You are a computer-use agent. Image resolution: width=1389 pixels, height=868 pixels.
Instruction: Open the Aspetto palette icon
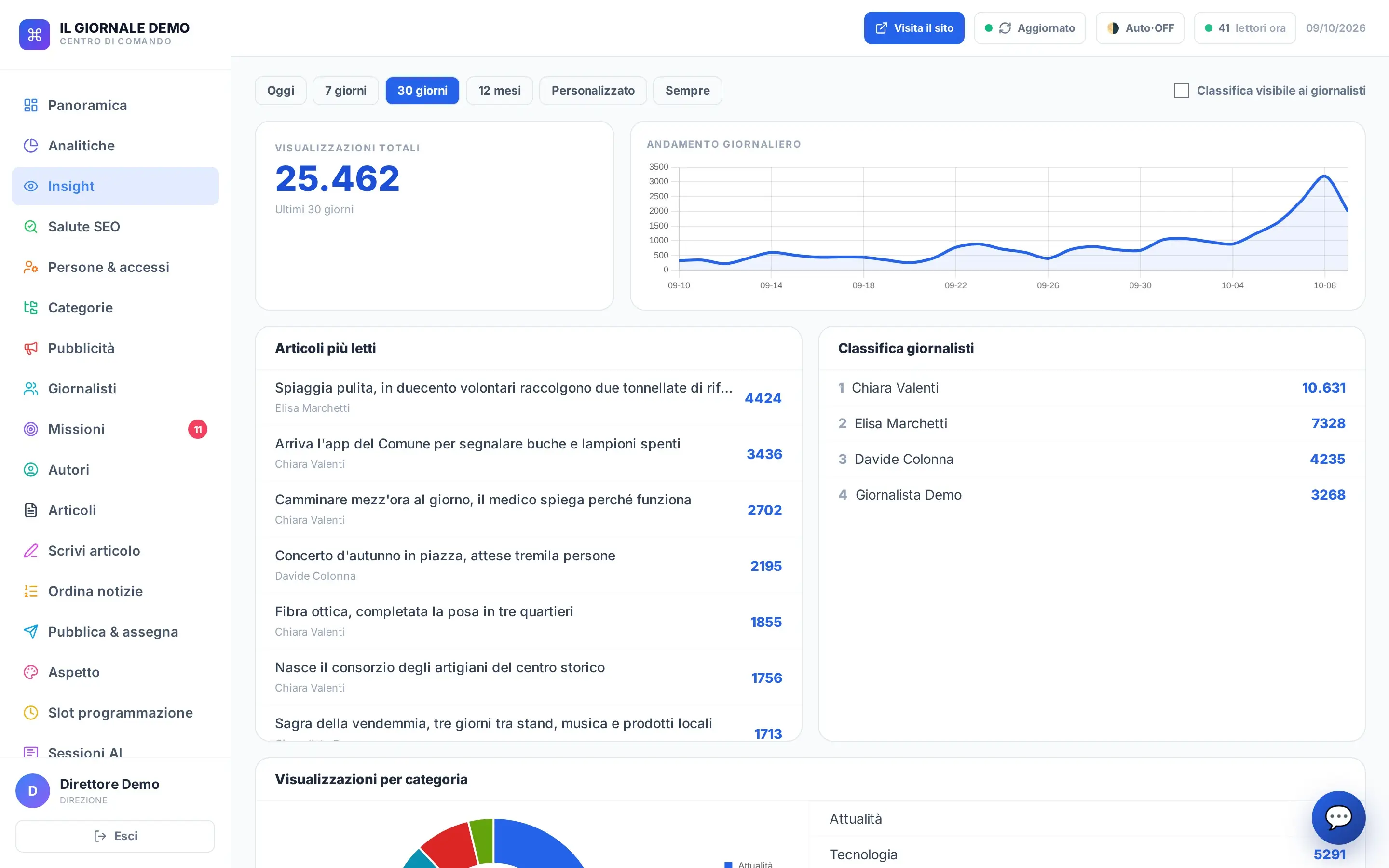[x=30, y=672]
